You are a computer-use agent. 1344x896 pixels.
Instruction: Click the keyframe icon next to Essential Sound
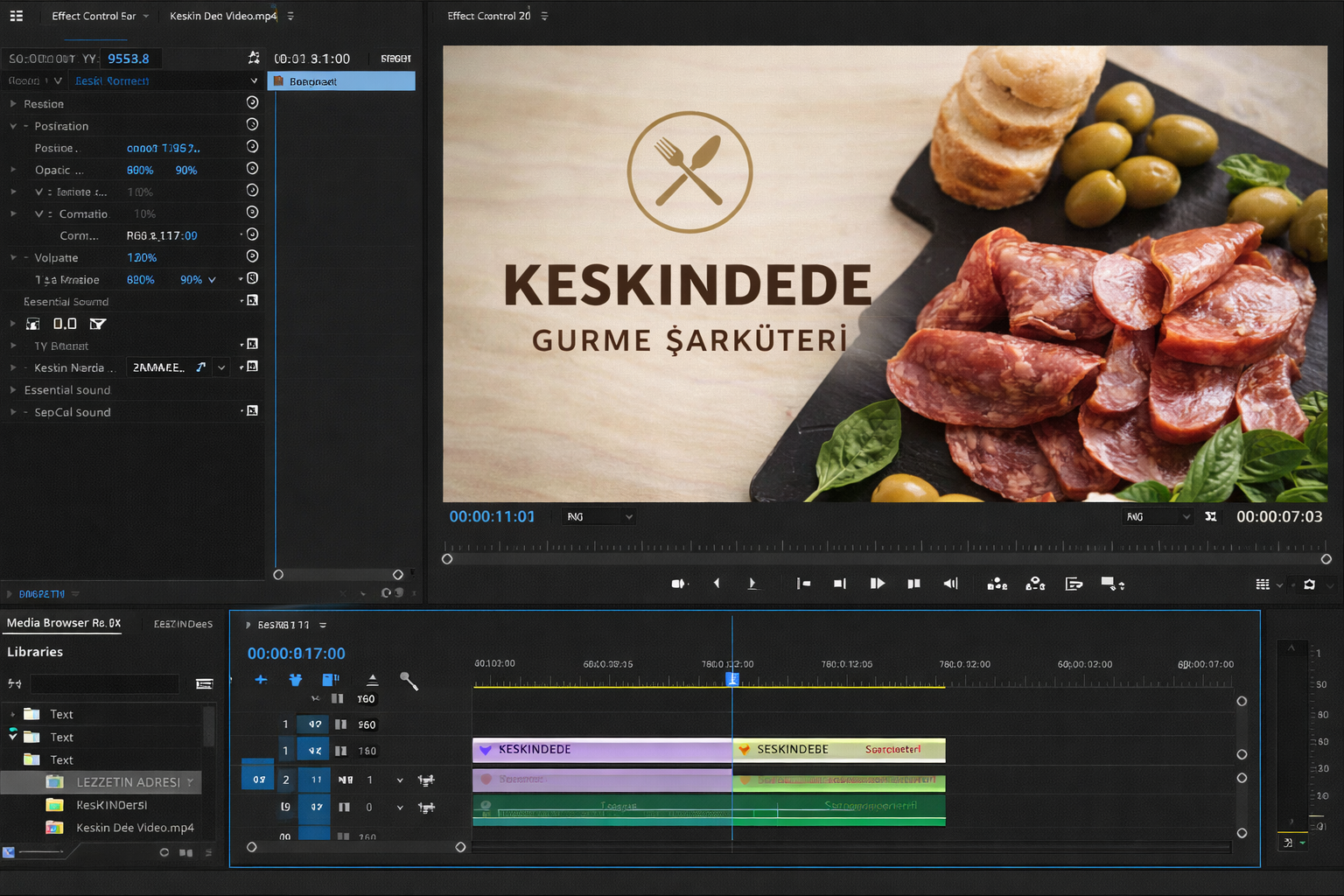point(252,301)
